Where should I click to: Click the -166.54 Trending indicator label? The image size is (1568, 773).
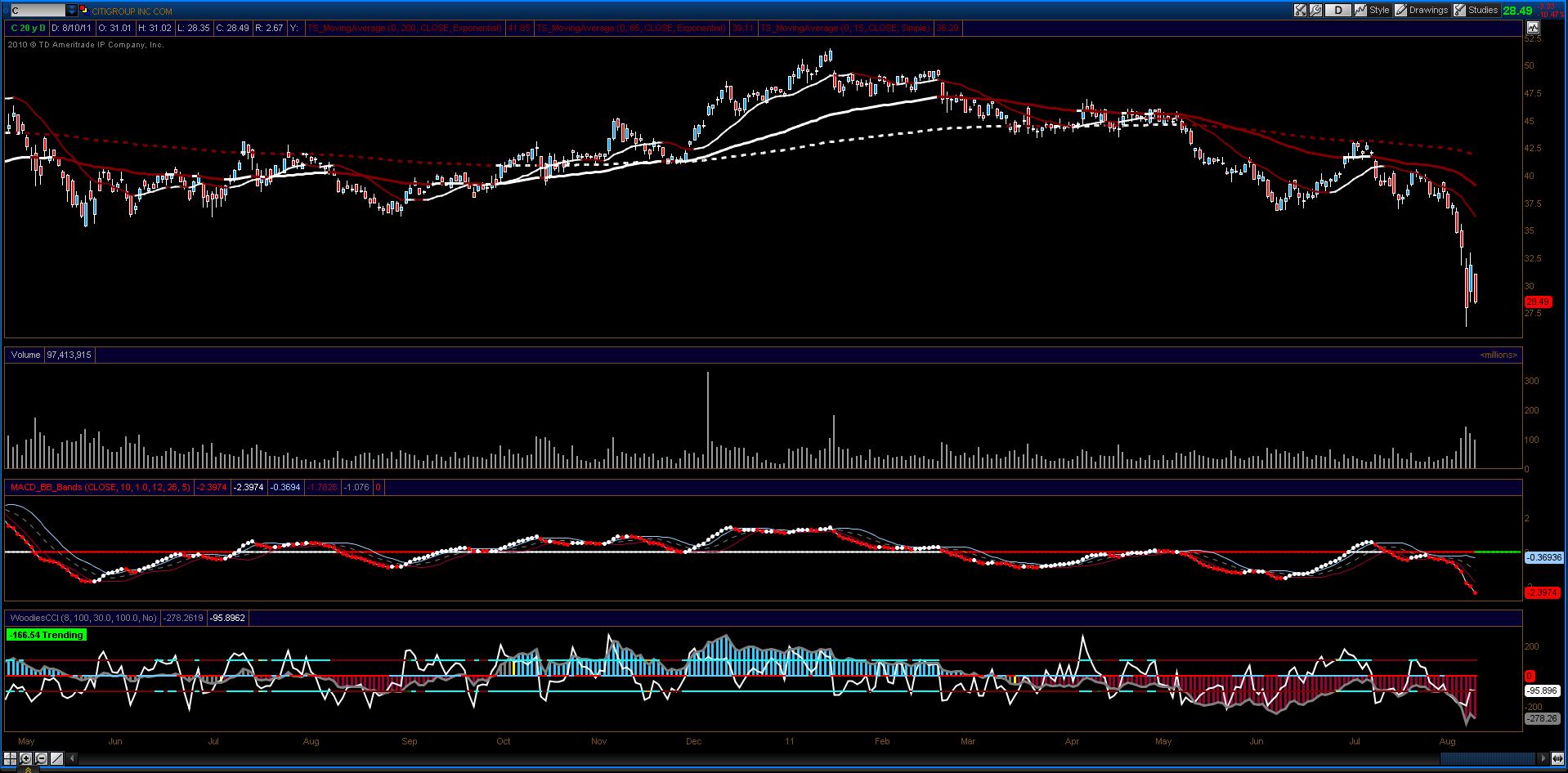(47, 635)
